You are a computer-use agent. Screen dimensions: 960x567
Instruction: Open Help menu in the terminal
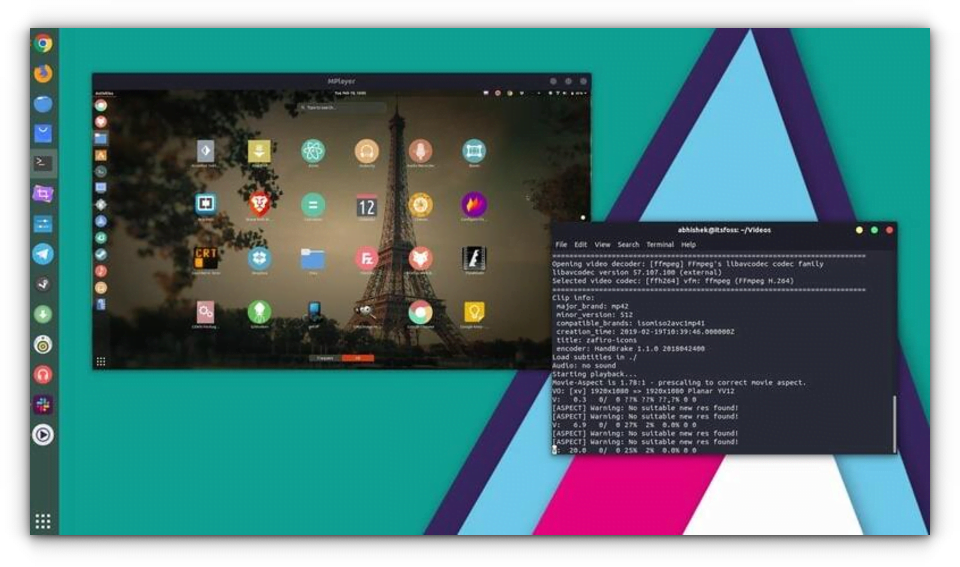point(689,244)
